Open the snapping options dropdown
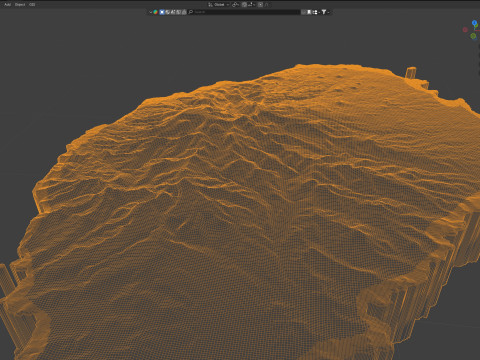The image size is (480, 360). (x=252, y=5)
